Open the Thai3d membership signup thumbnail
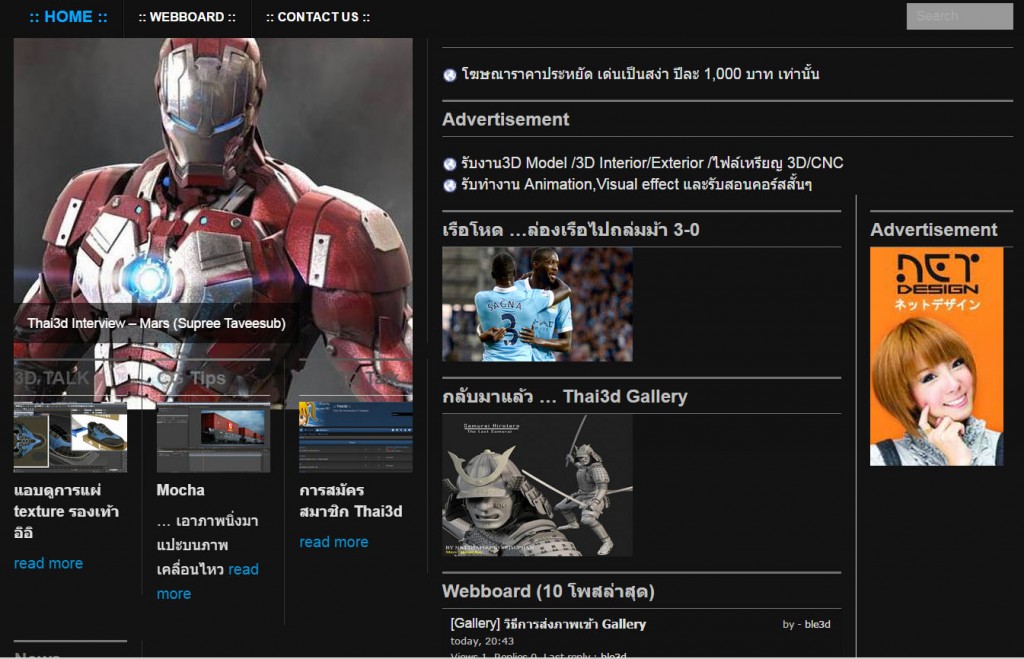This screenshot has width=1024, height=659. 356,437
